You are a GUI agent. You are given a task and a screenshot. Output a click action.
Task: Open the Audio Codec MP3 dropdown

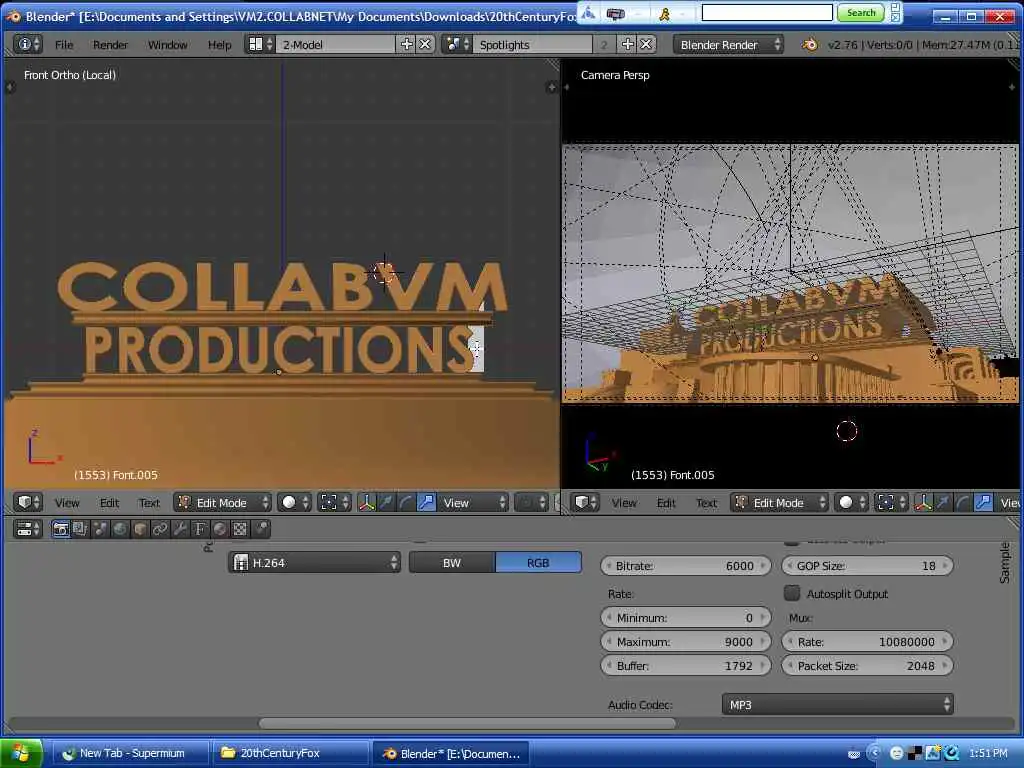coord(838,704)
